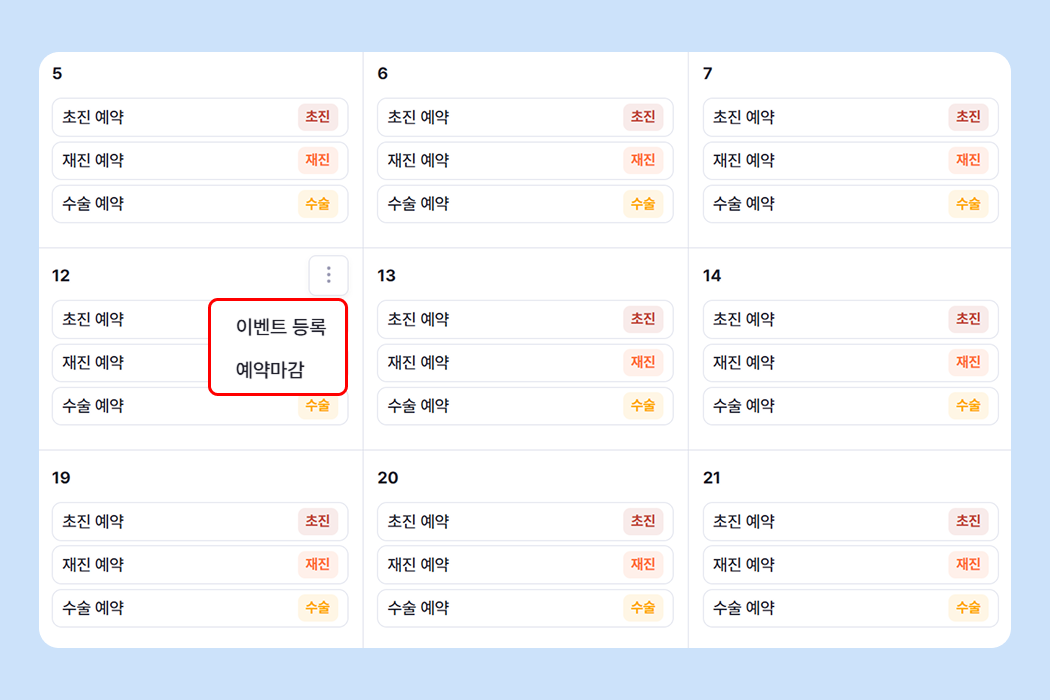Click the 수술 badge on day 7
The width and height of the screenshot is (1050, 700).
point(968,204)
